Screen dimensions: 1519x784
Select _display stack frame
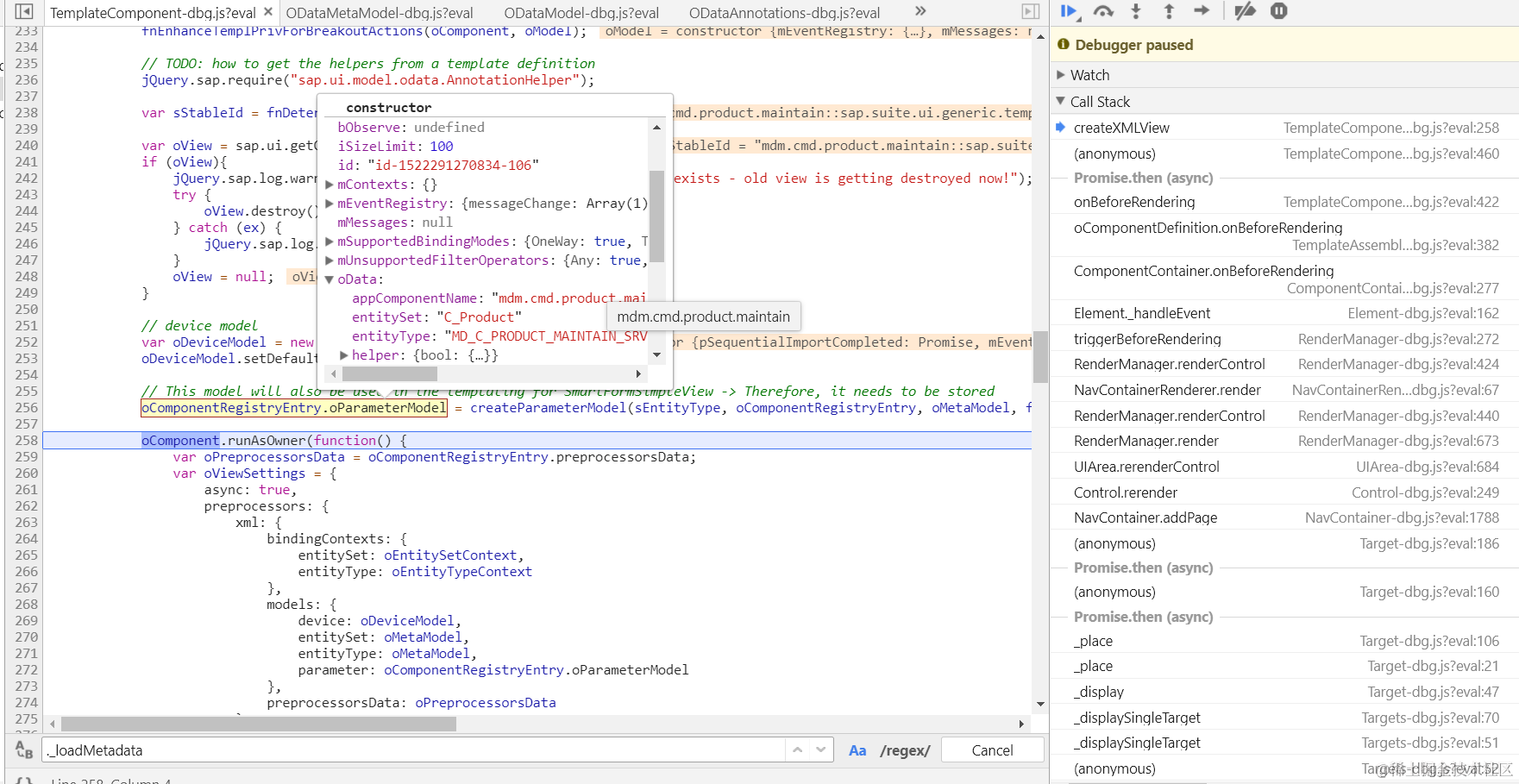pos(1285,692)
